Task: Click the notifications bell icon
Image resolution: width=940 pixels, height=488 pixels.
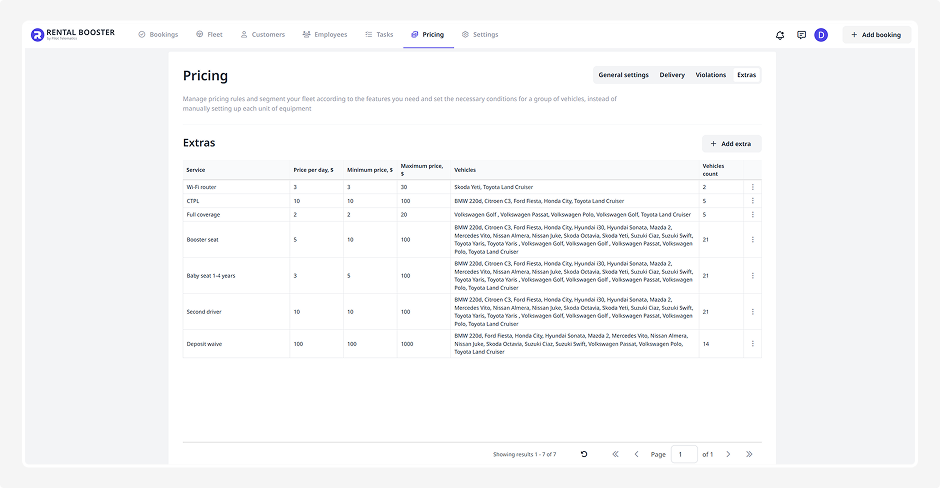Action: 780,35
